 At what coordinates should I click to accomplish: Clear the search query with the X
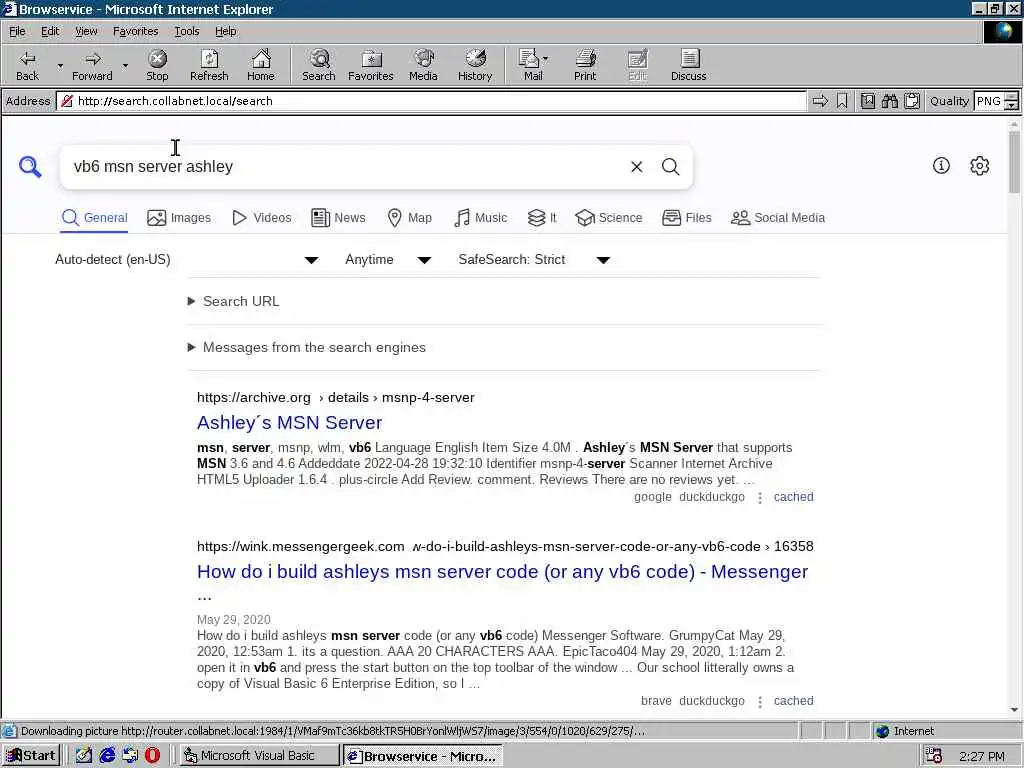tap(637, 167)
